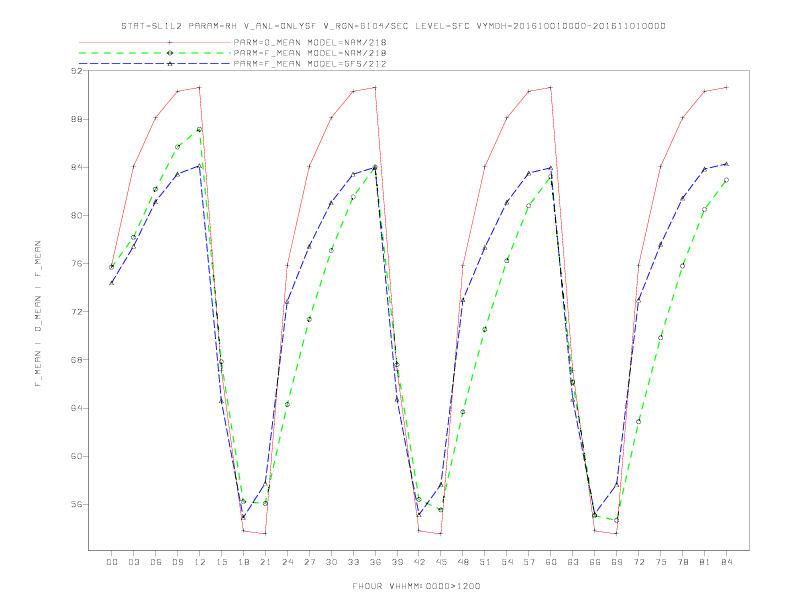Click x-axis tick label 24

pyautogui.click(x=287, y=562)
